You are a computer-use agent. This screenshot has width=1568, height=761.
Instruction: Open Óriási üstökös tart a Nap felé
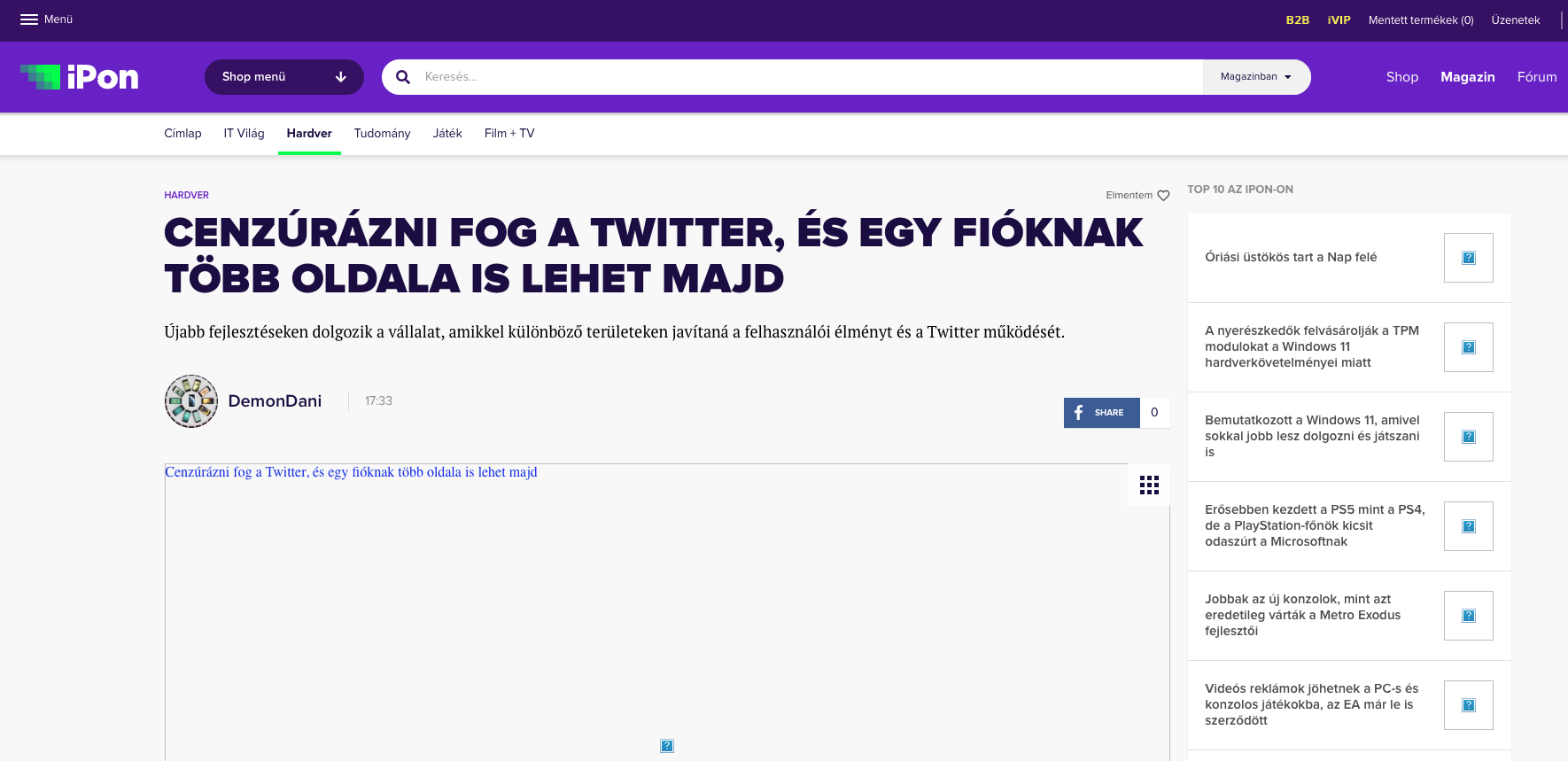[x=1291, y=258]
